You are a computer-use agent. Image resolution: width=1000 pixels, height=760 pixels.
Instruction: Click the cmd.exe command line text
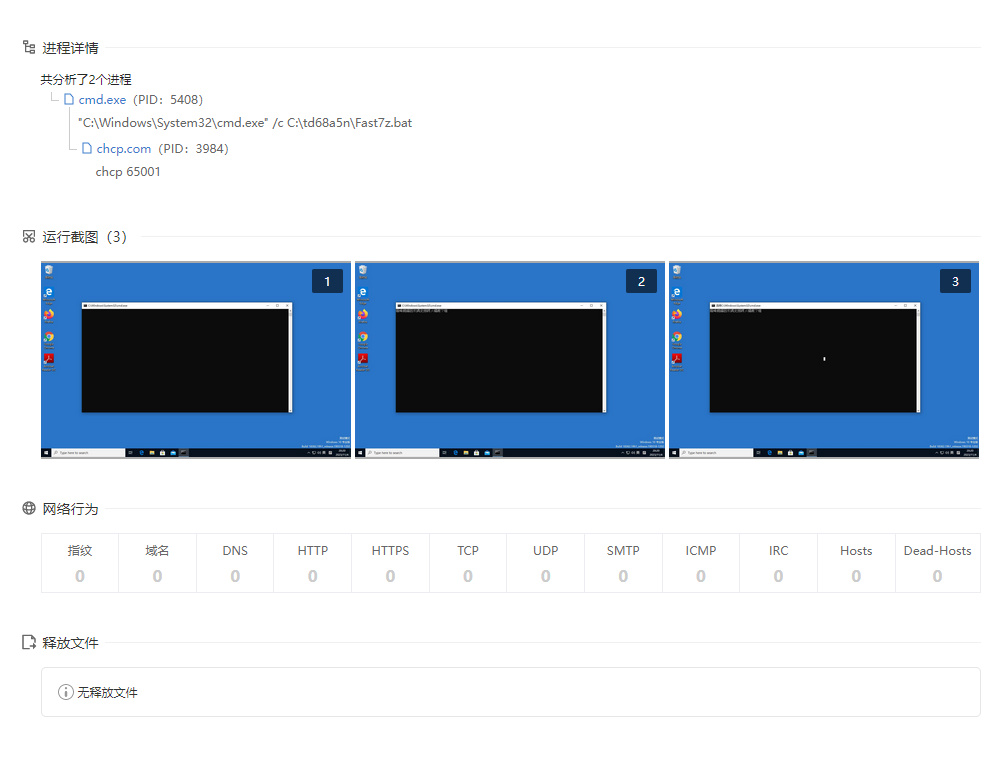245,123
